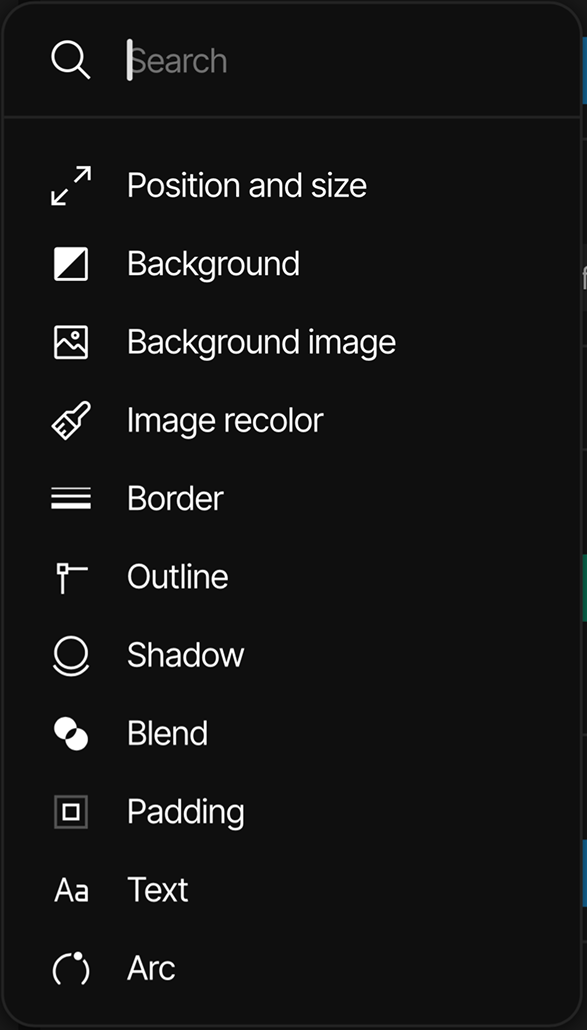The height and width of the screenshot is (1030, 587).
Task: Click the magnifying glass search icon
Action: coord(70,60)
